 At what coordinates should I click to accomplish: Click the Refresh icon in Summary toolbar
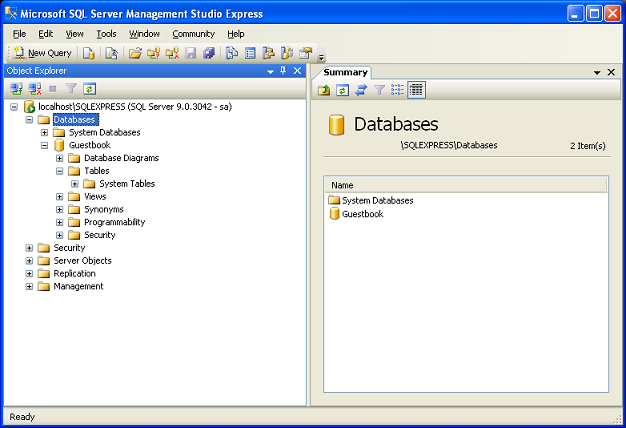(x=343, y=90)
